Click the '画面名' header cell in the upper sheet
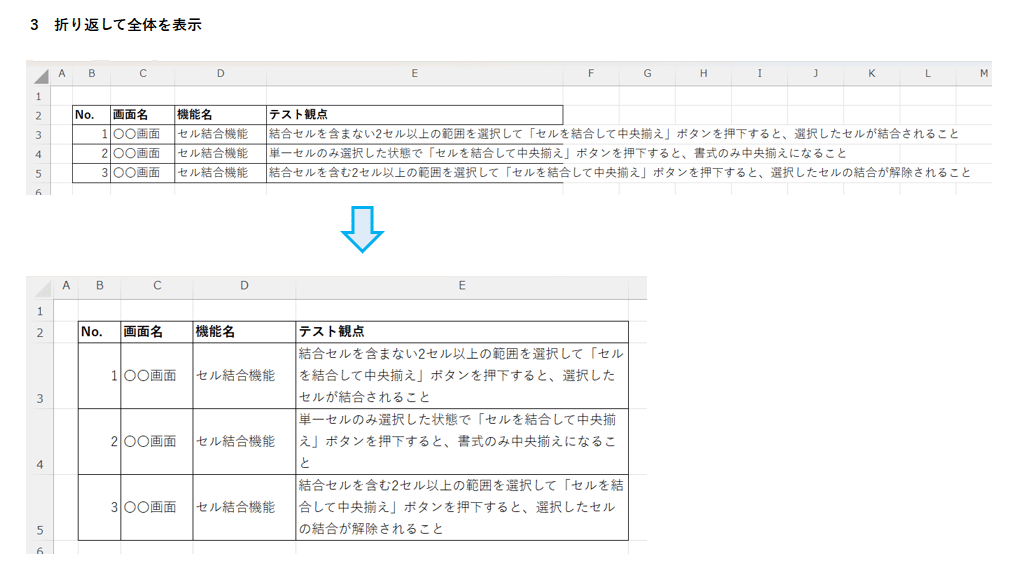This screenshot has width=1022, height=567. click(x=143, y=115)
